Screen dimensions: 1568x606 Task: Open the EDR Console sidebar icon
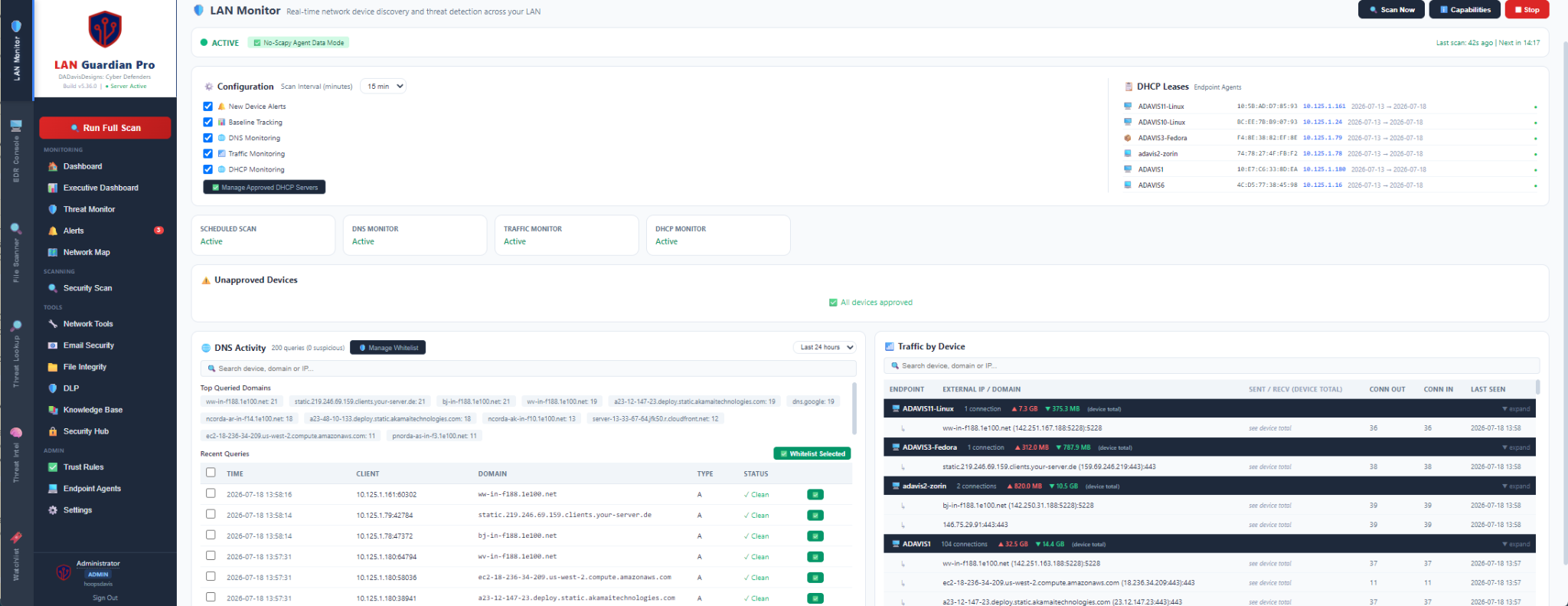coord(16,126)
